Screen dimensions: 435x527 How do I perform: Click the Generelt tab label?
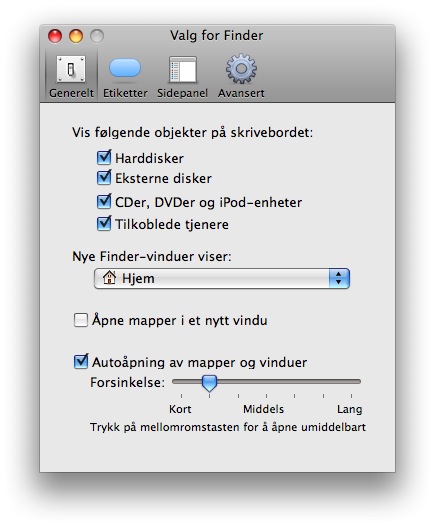[x=71, y=93]
